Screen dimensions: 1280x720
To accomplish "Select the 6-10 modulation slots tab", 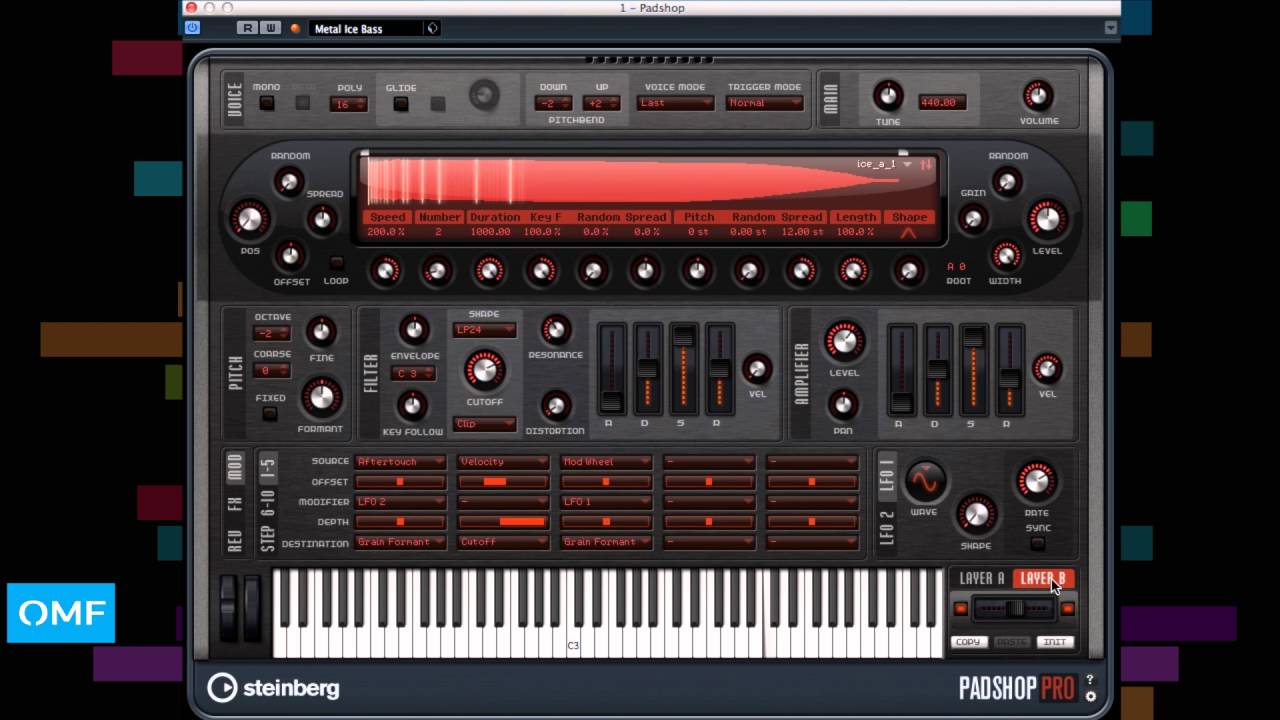I will click(x=267, y=501).
